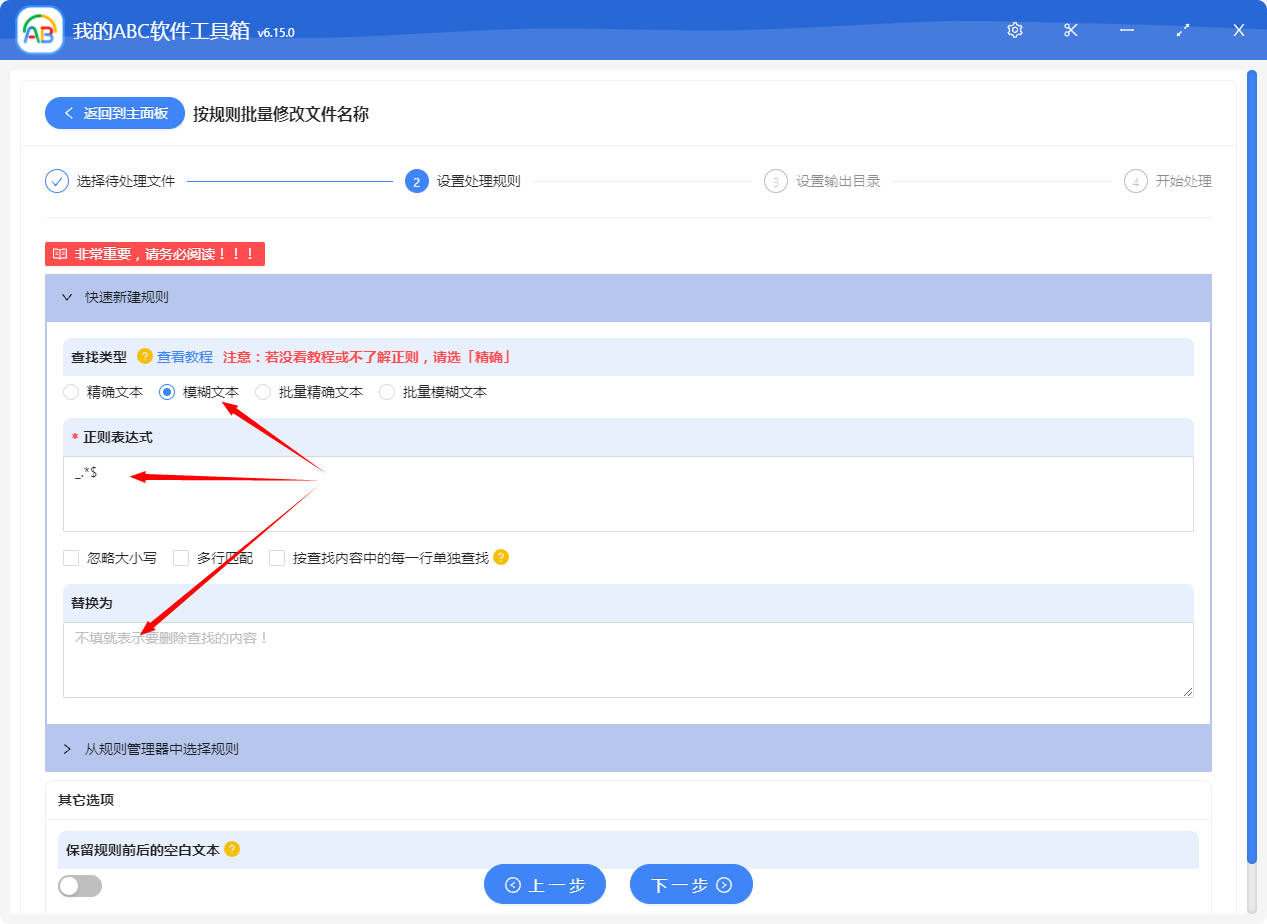Expand the 从规则管理器中选择规则 section
The width and height of the screenshot is (1267, 924).
pos(67,748)
